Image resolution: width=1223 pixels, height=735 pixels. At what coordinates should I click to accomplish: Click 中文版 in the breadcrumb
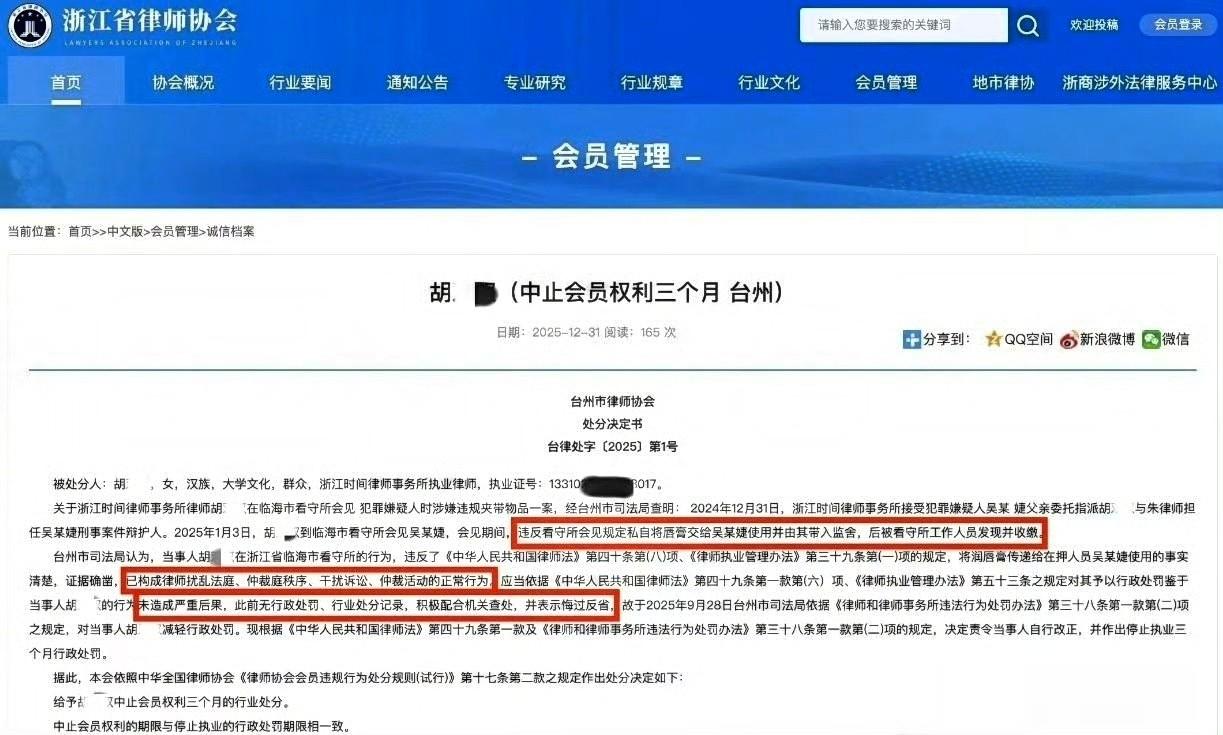(125, 231)
